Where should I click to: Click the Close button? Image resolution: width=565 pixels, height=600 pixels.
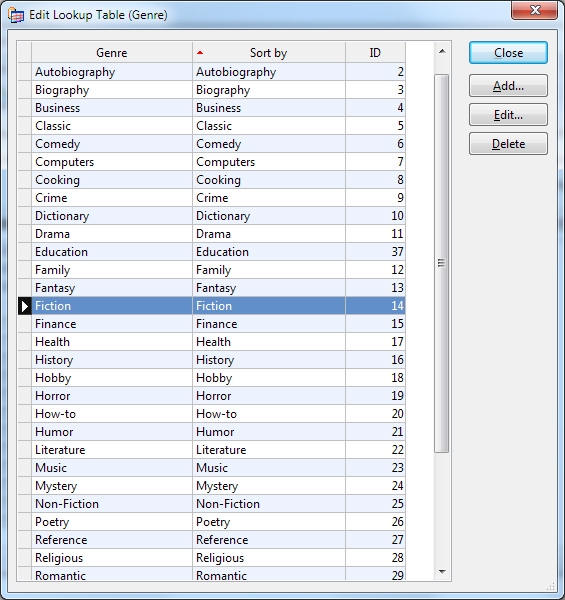[508, 53]
